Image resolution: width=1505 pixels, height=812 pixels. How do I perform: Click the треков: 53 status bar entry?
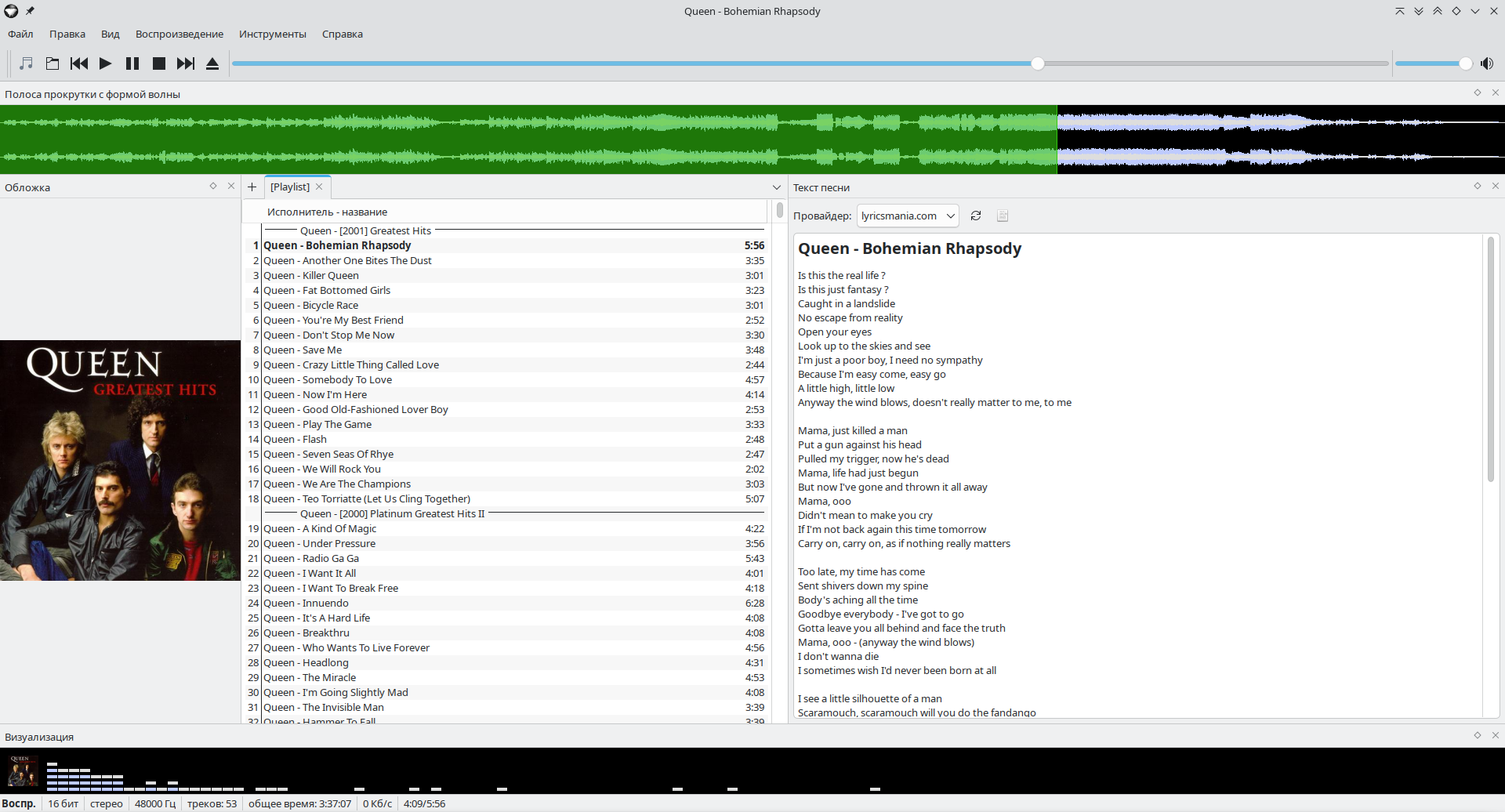click(212, 803)
